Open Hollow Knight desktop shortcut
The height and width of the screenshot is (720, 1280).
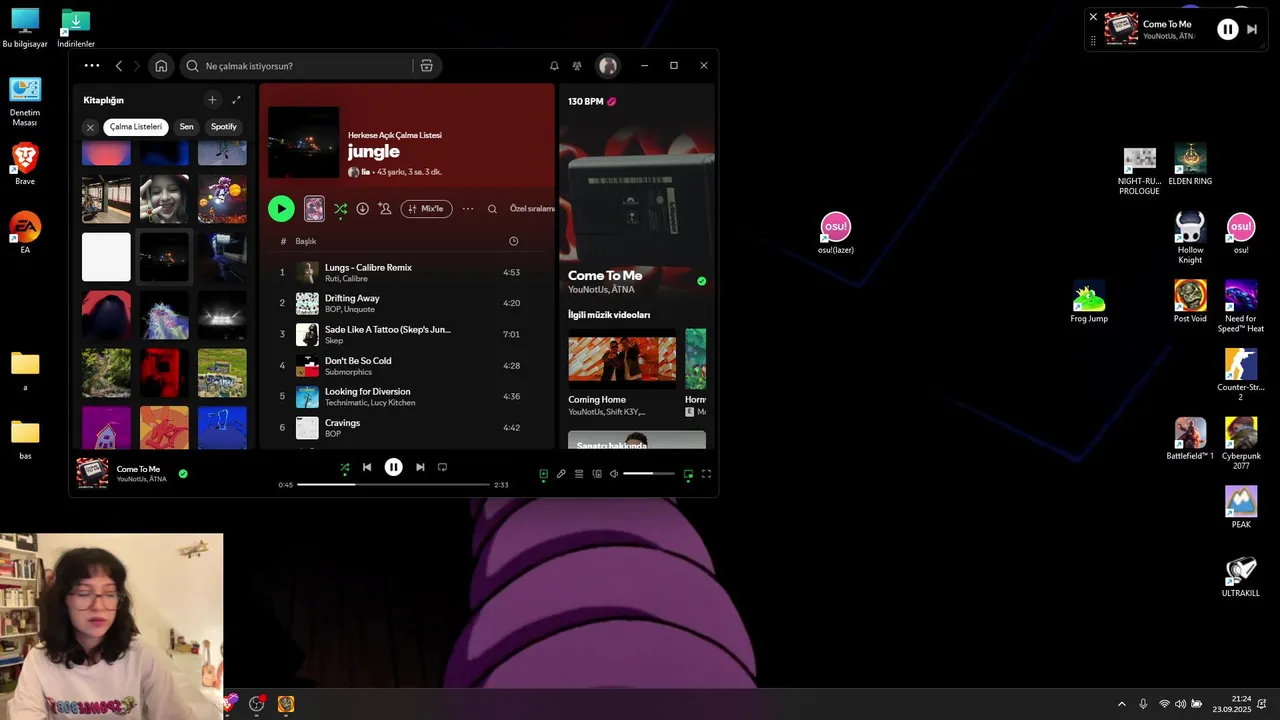pyautogui.click(x=1190, y=238)
